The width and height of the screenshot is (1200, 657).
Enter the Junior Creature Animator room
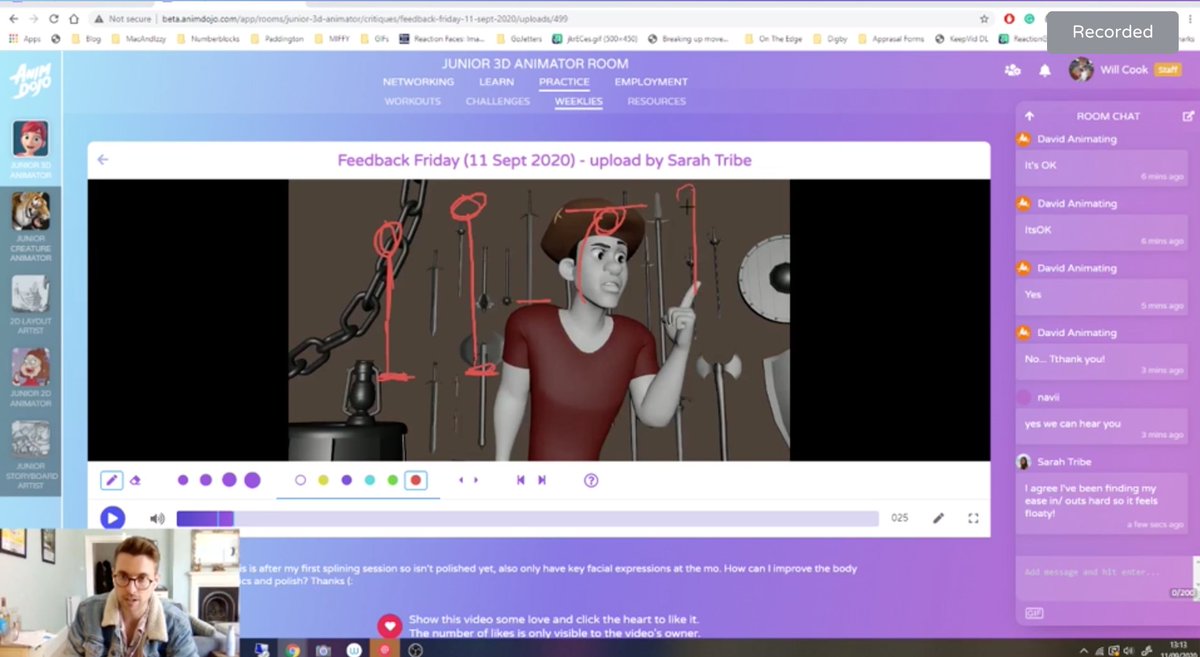30,226
